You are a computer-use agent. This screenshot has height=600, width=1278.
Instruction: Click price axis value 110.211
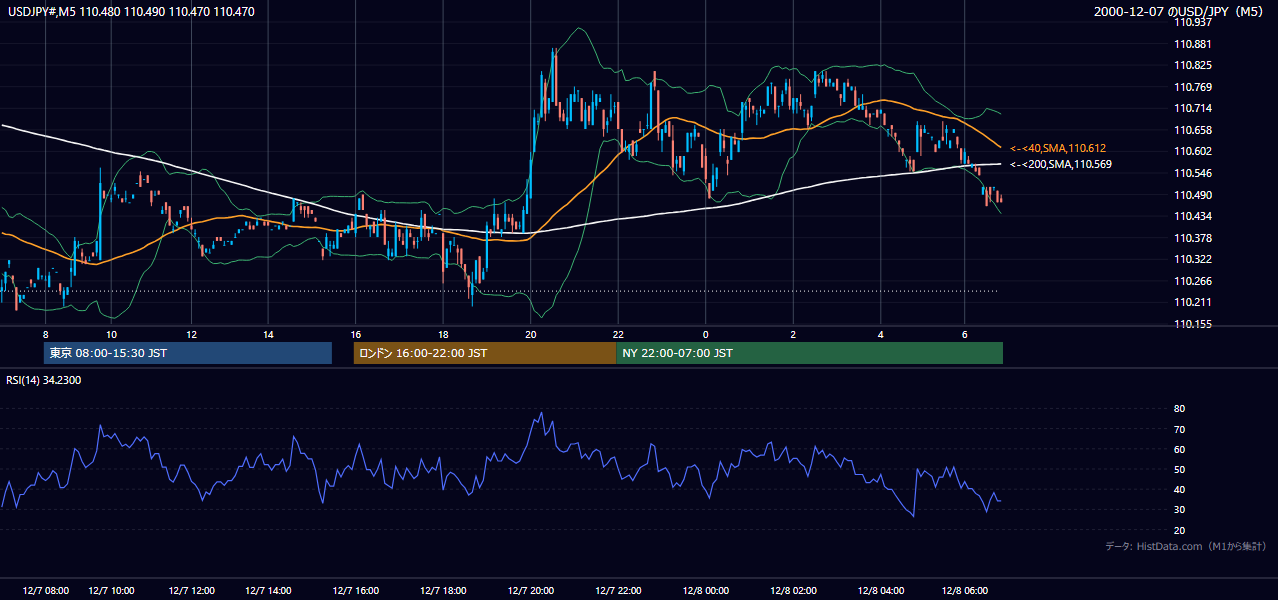point(1192,302)
